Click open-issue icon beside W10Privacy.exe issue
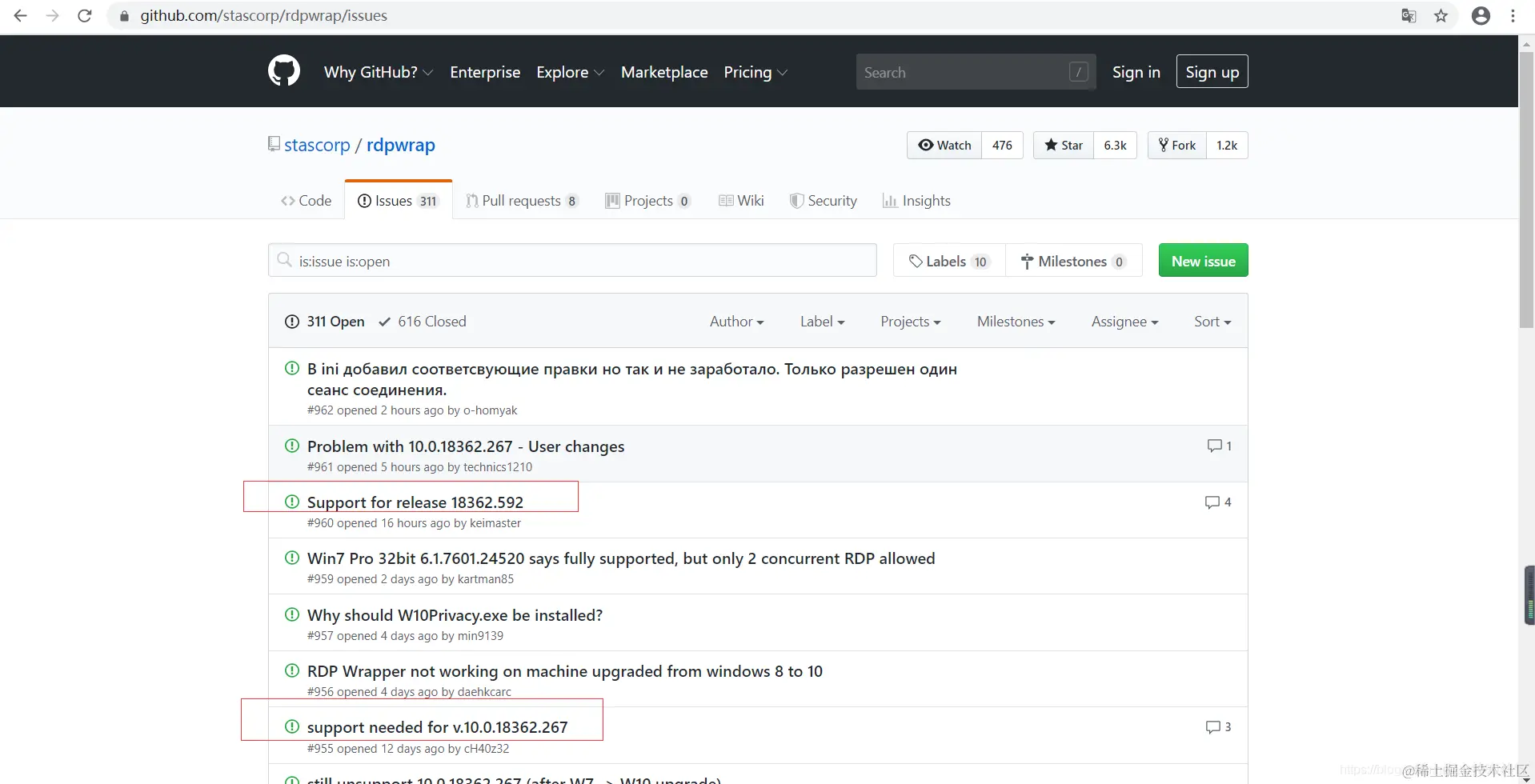This screenshot has height=784, width=1535. coord(292,614)
